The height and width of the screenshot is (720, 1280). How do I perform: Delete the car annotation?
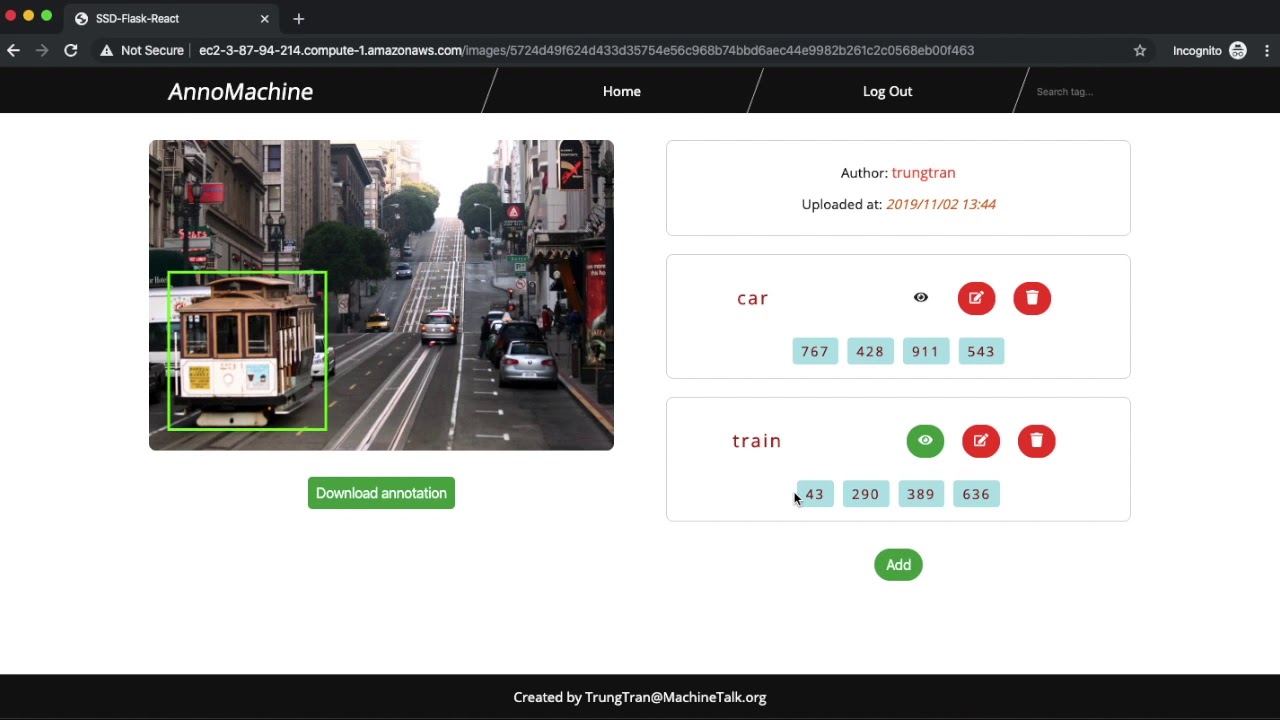coord(1032,298)
